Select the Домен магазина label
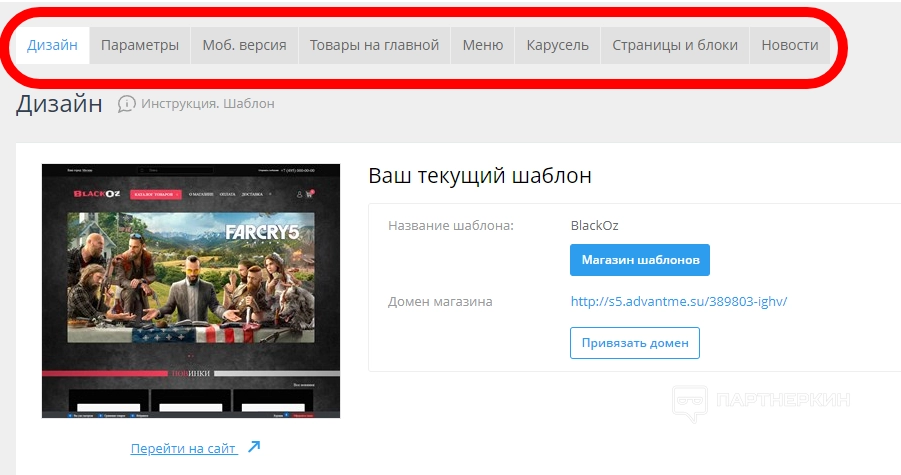This screenshot has height=475, width=901. 440,302
